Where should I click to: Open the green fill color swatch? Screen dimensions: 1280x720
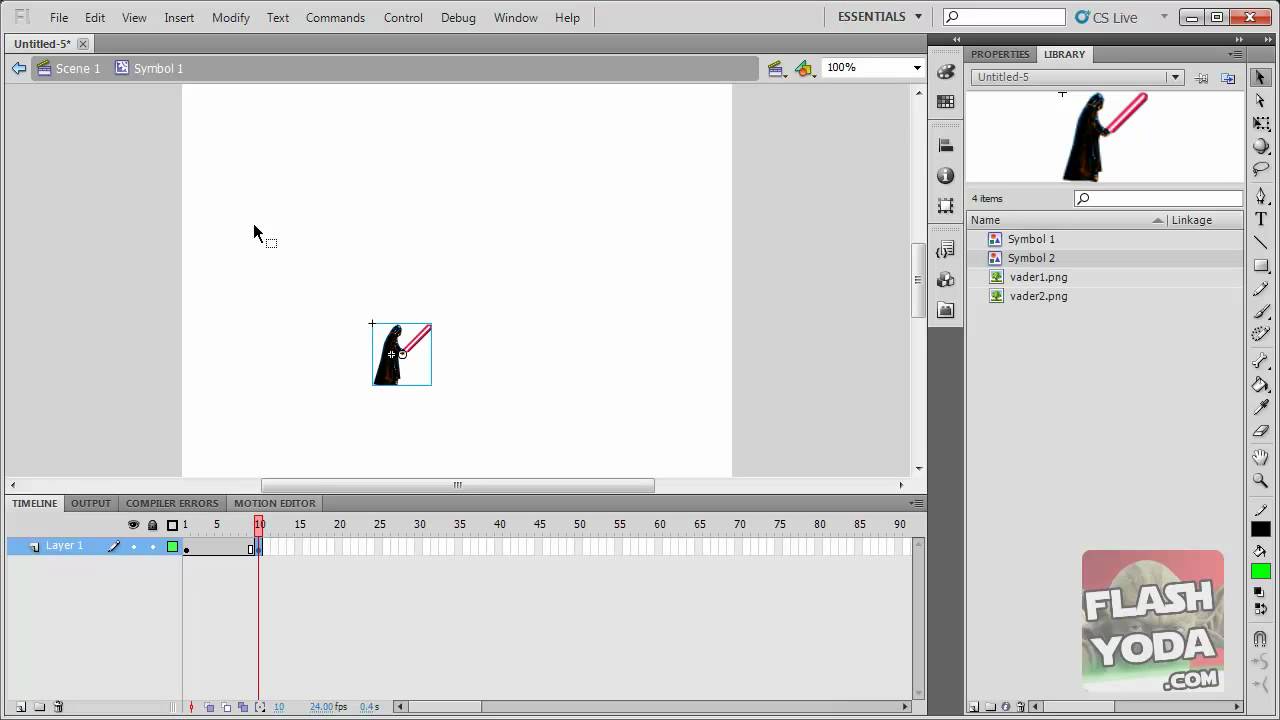1261,571
